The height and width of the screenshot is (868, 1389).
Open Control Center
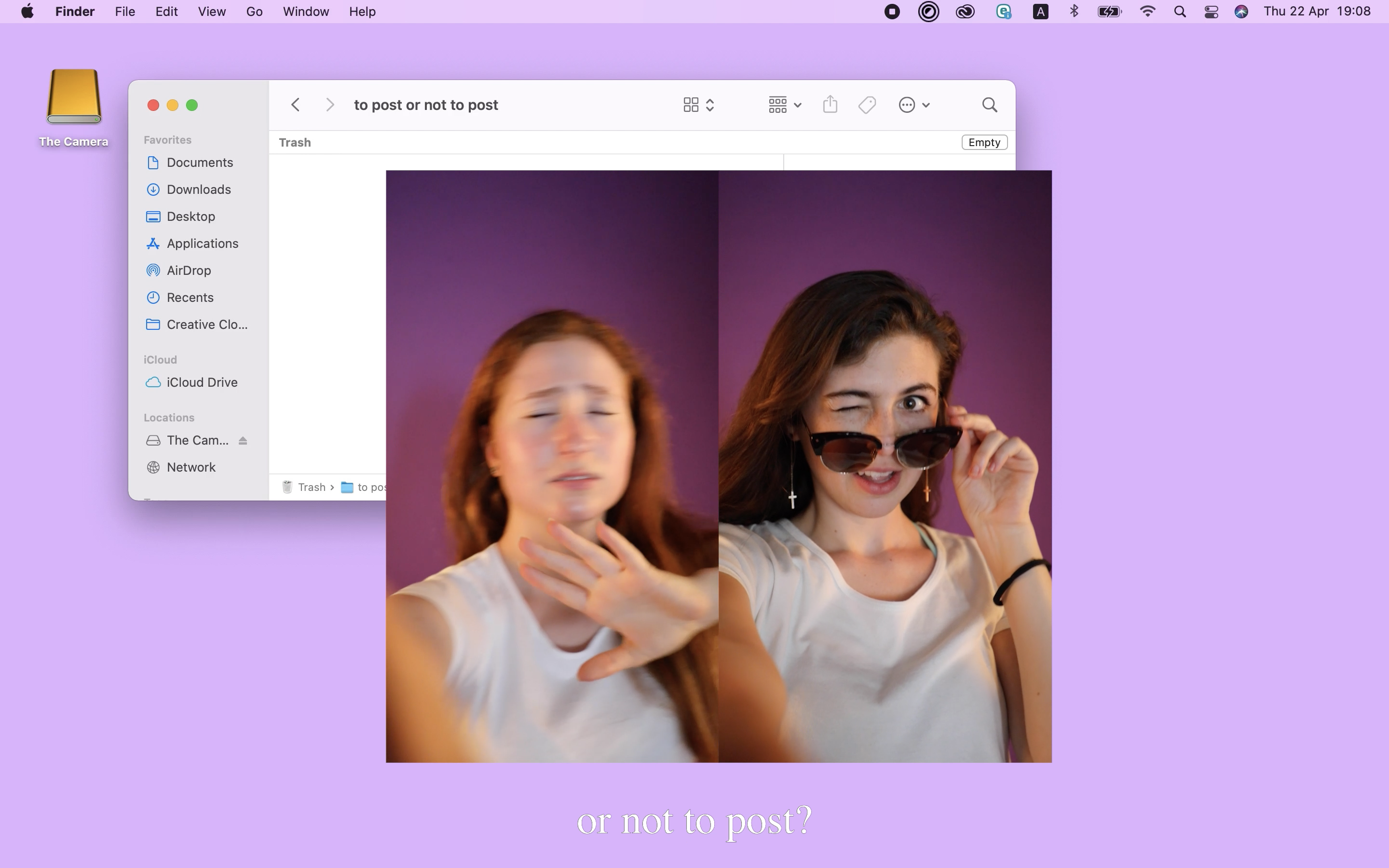tap(1211, 12)
